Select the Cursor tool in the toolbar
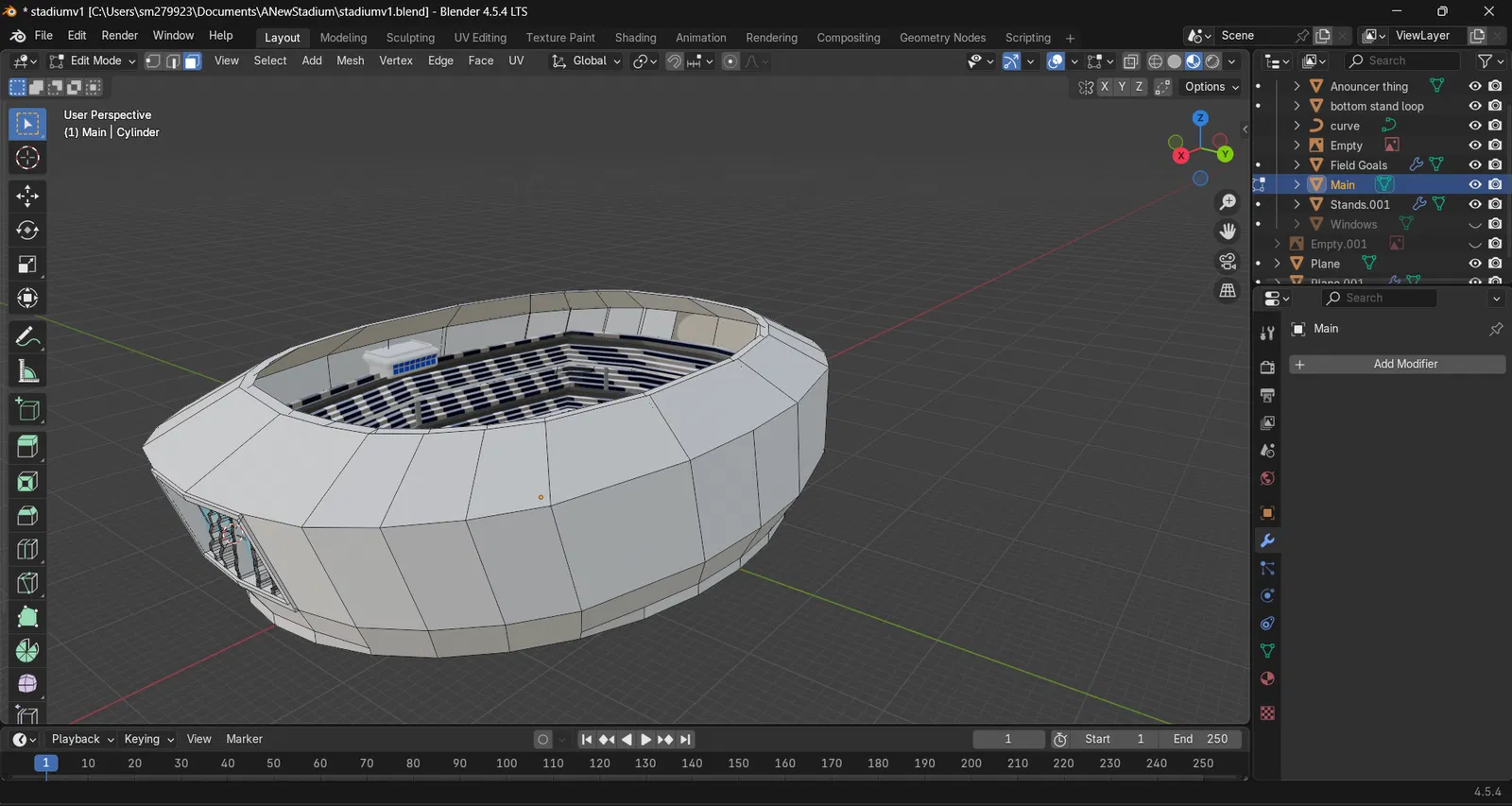Viewport: 1512px width, 806px height. click(x=27, y=158)
